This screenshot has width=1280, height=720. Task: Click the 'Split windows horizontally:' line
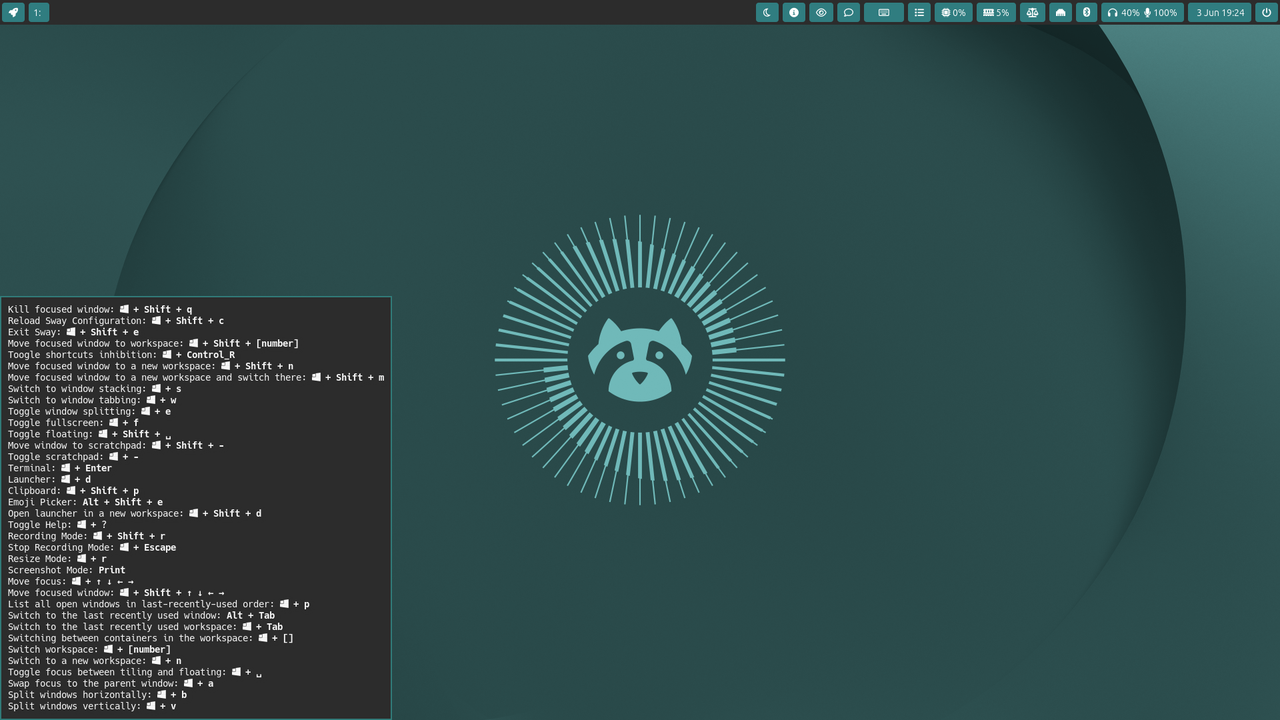click(x=97, y=695)
